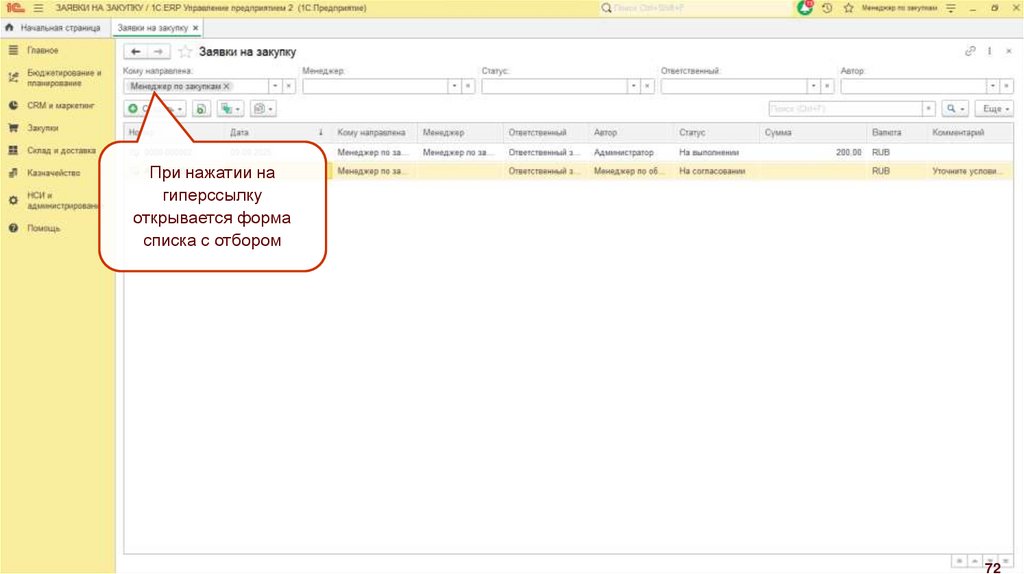This screenshot has height=574, width=1024.
Task: Add Заявки на закупку to favorites star
Action: click(184, 51)
